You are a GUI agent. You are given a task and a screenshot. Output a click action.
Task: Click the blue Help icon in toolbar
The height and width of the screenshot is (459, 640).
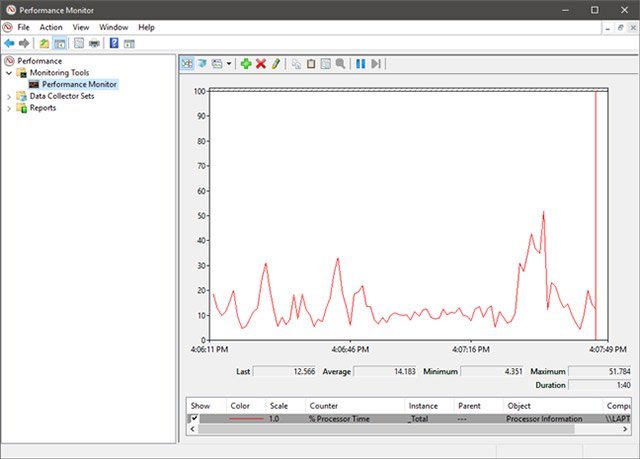click(114, 43)
